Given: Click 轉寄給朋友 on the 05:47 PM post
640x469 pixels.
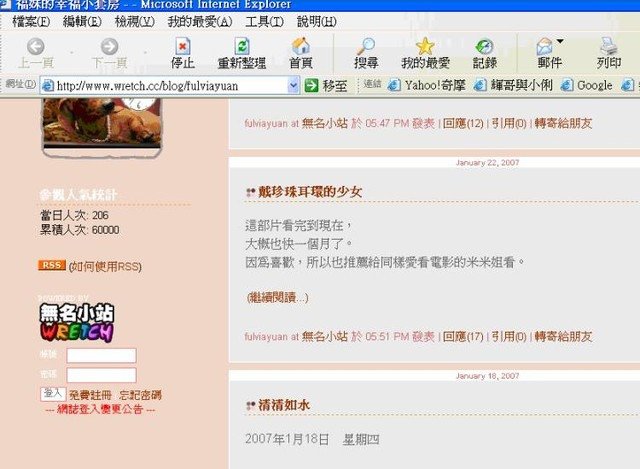Looking at the screenshot, I should (x=563, y=123).
